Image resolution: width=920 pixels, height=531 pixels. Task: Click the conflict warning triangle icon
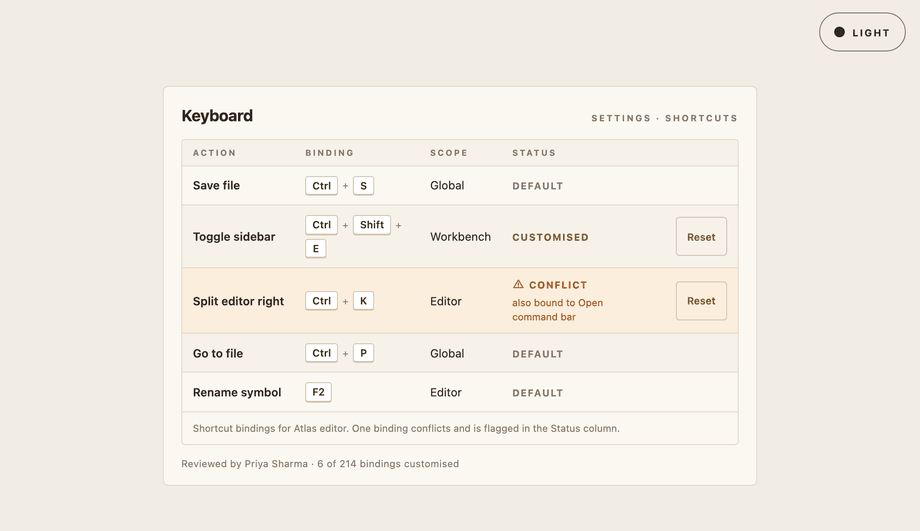pos(518,285)
